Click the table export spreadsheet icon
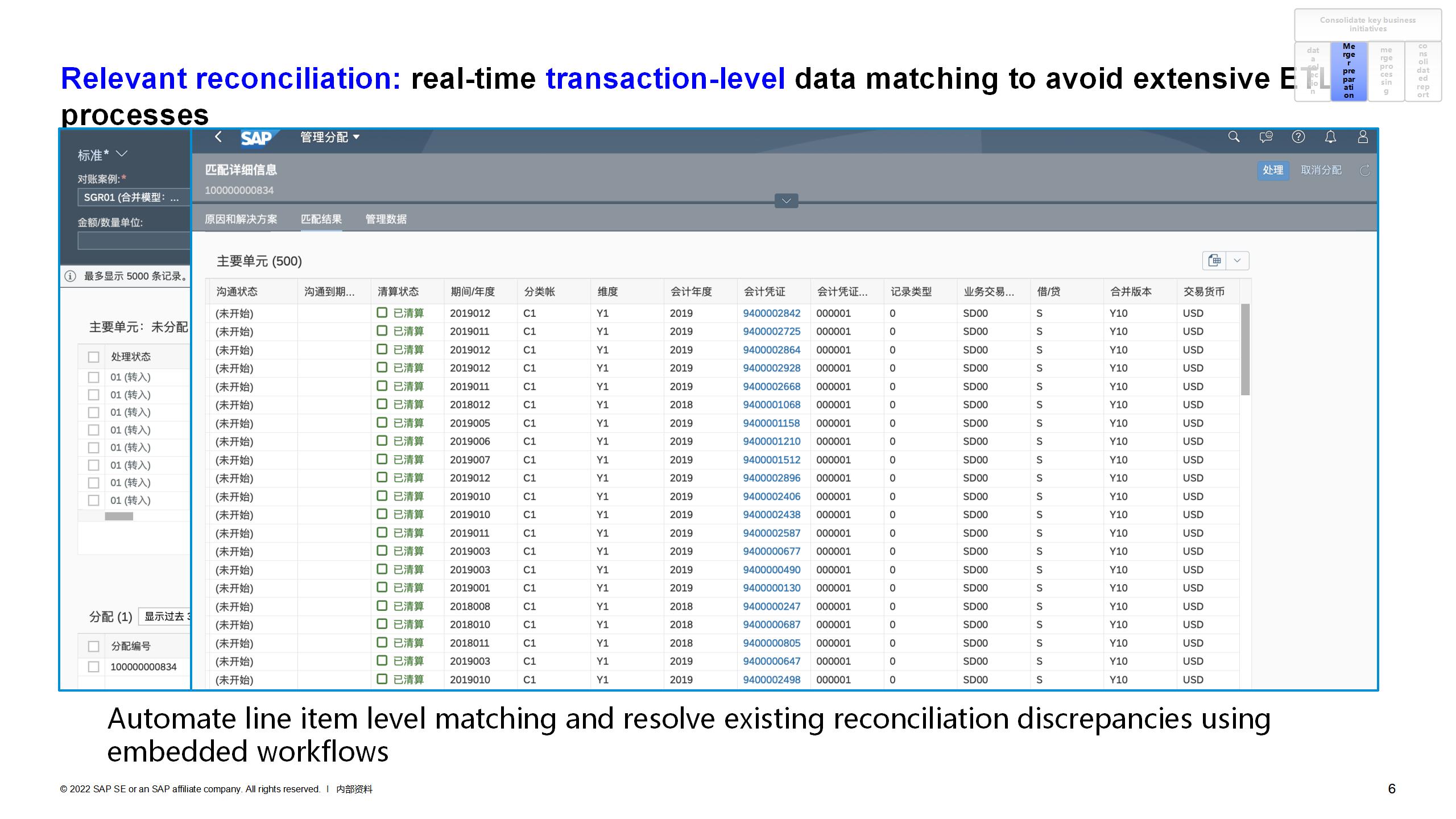The image size is (1456, 819). tap(1215, 260)
